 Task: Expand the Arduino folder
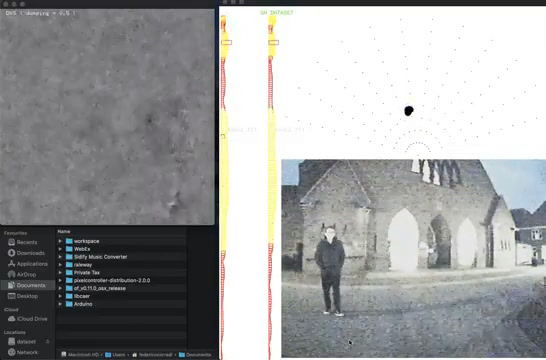(60, 304)
